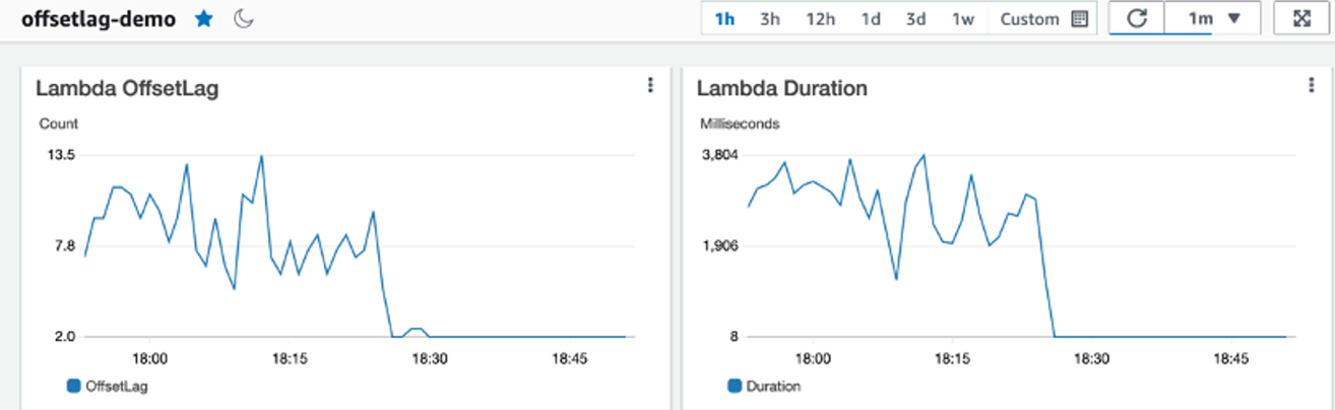Toggle dark mode moon icon
Screen dimensions: 1335x410
point(244,19)
